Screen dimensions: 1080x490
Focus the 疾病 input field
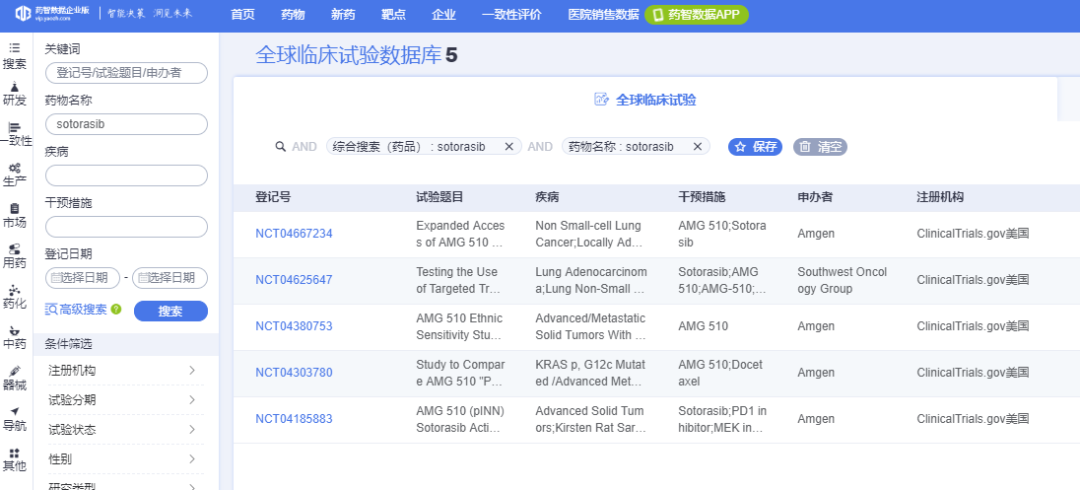pyautogui.click(x=126, y=175)
